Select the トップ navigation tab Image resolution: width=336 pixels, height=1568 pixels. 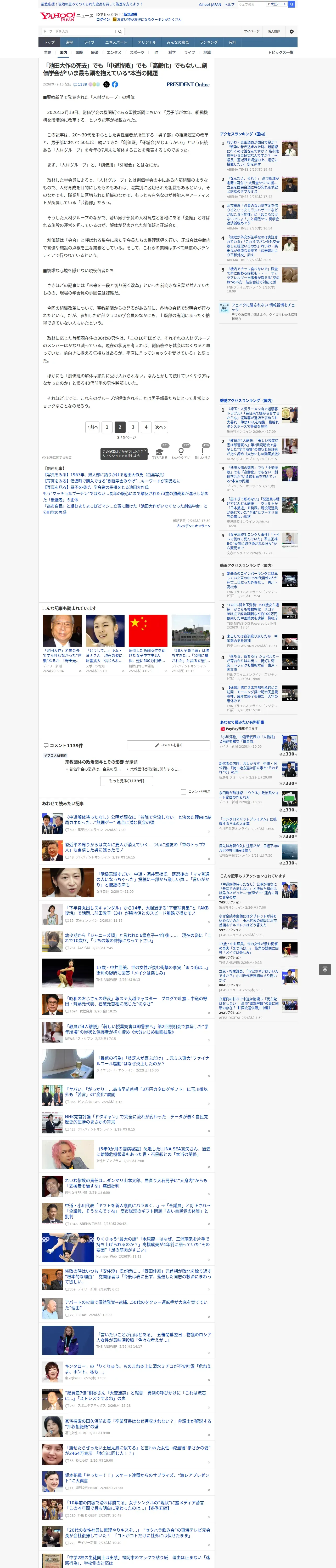click(x=49, y=43)
